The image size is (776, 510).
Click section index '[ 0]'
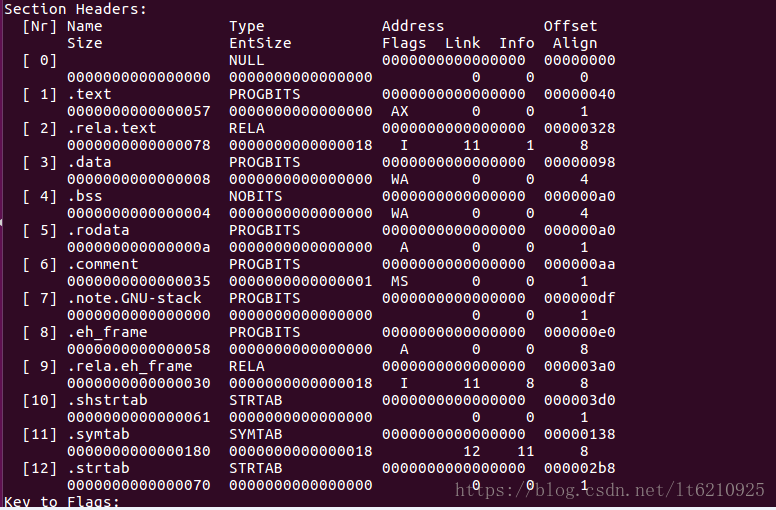(40, 60)
